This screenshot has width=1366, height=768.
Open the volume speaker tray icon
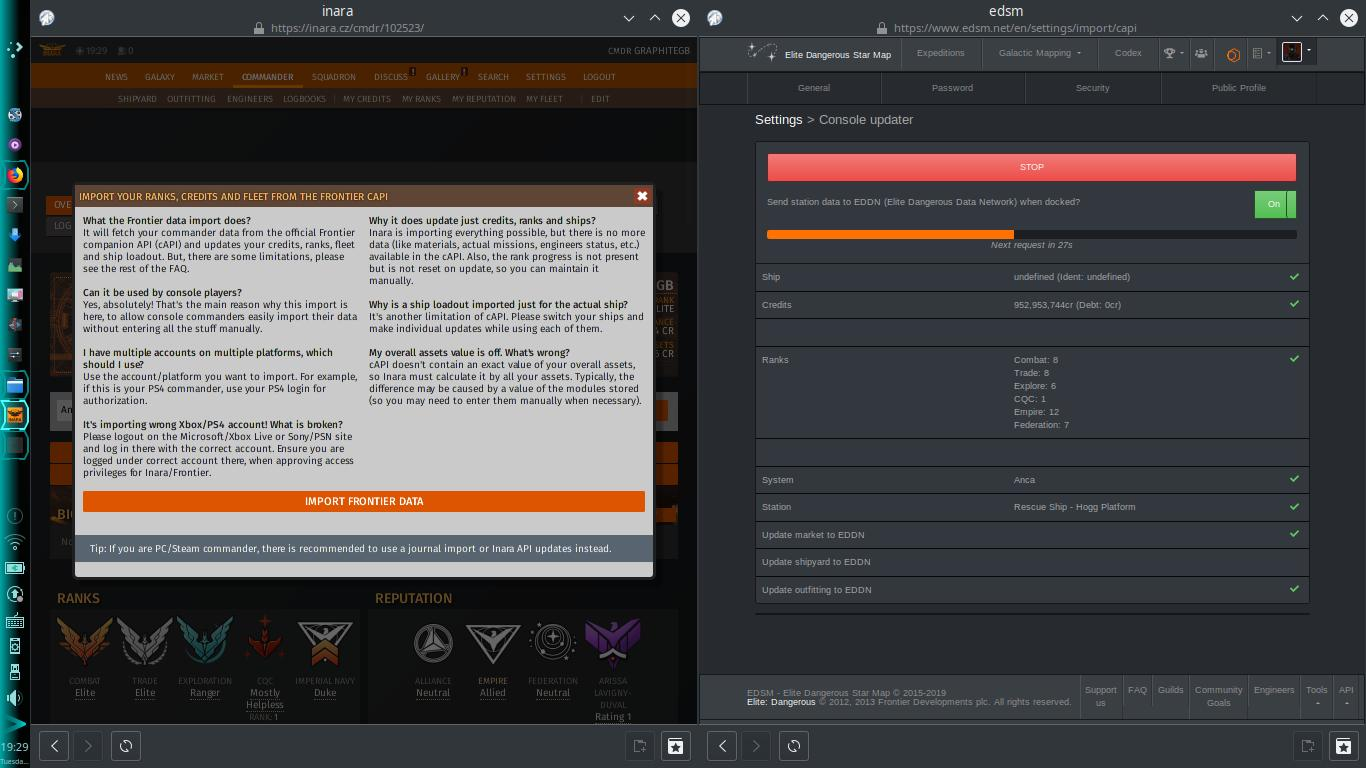click(x=15, y=697)
